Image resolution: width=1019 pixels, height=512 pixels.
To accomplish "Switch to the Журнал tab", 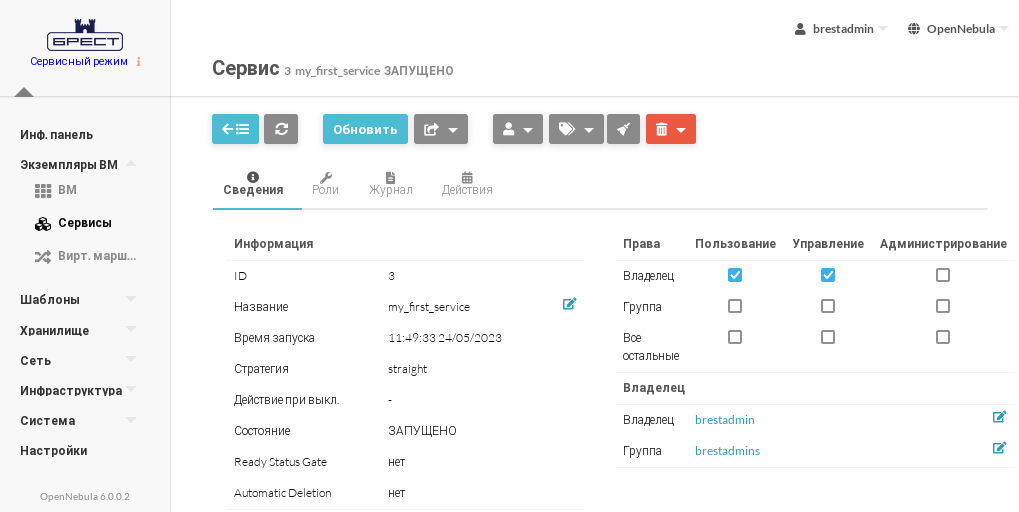I will click(390, 184).
